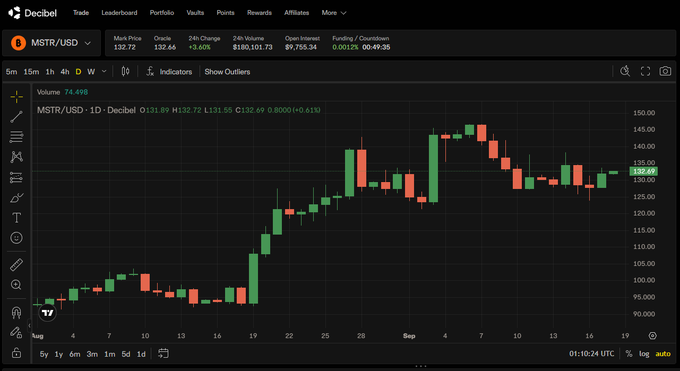Toggle percent scale on price axis

(629, 354)
